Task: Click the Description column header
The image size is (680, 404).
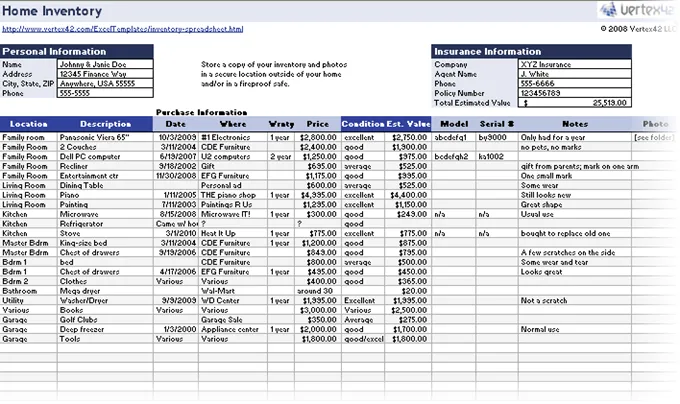Action: 105,124
